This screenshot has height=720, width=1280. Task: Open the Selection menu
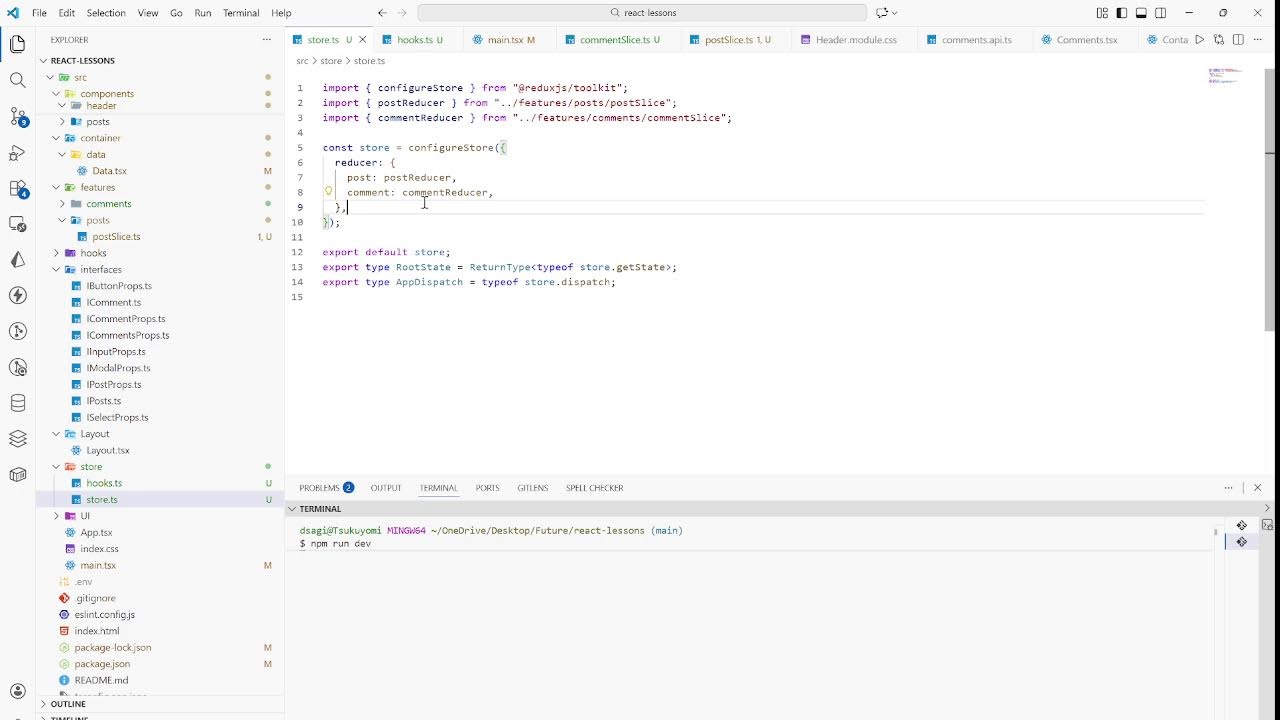coord(106,13)
